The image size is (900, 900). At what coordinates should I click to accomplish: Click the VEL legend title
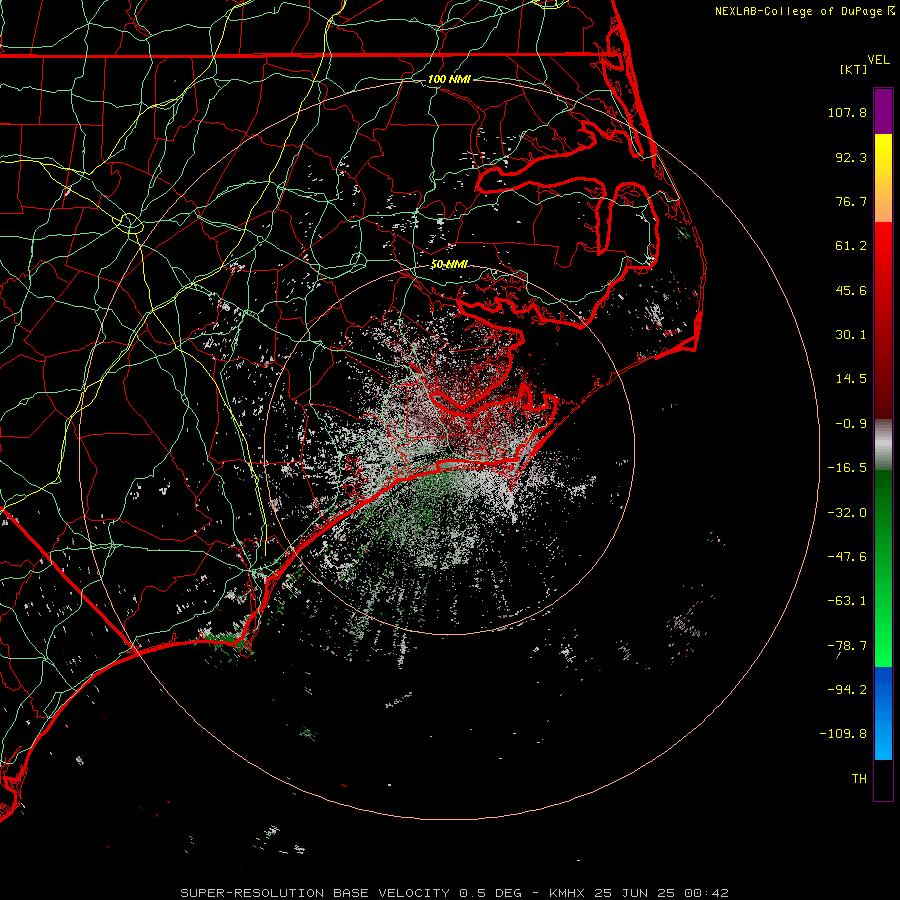click(x=878, y=59)
